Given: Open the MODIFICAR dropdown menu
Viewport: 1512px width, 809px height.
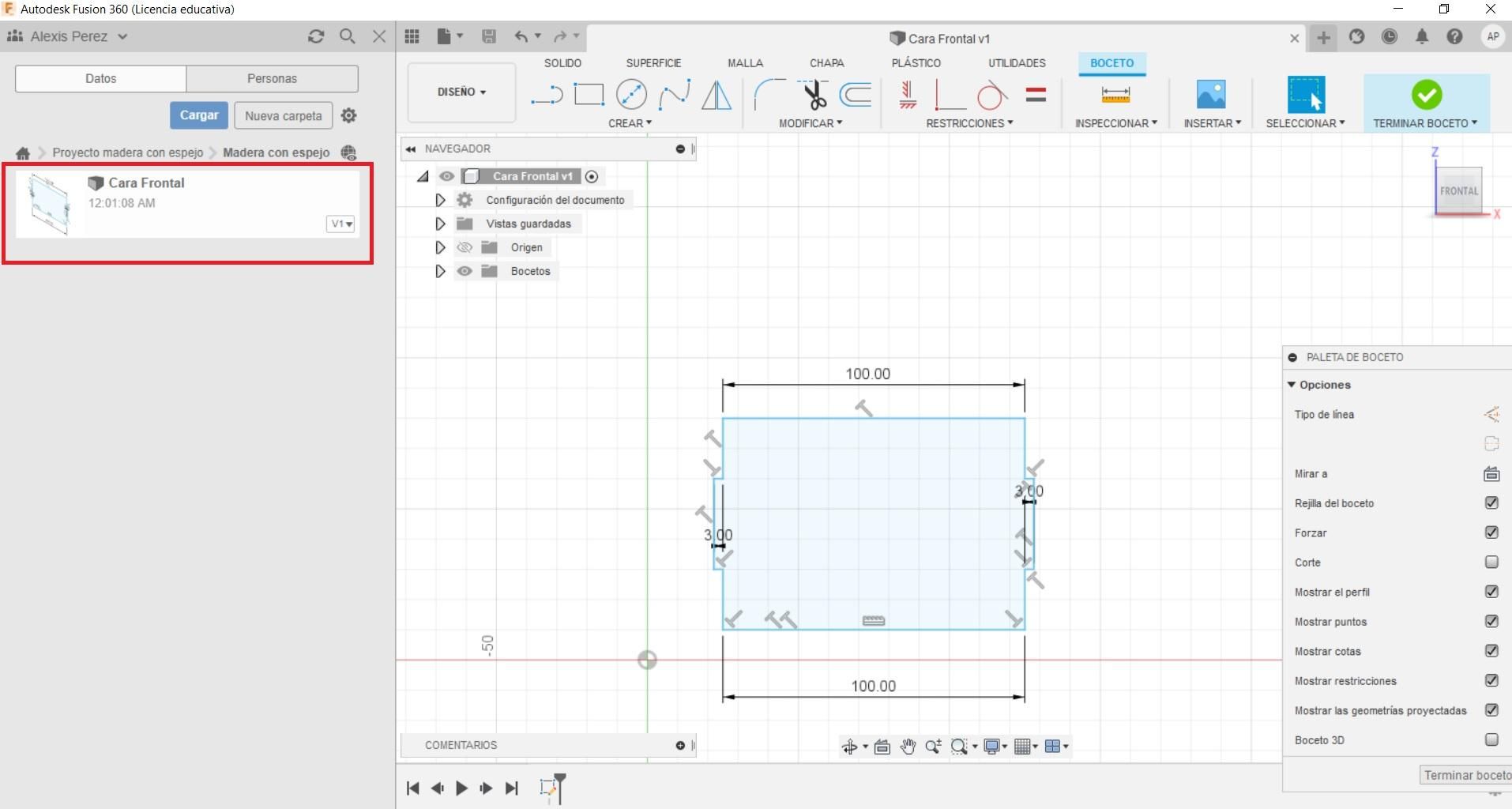Looking at the screenshot, I should tap(811, 123).
